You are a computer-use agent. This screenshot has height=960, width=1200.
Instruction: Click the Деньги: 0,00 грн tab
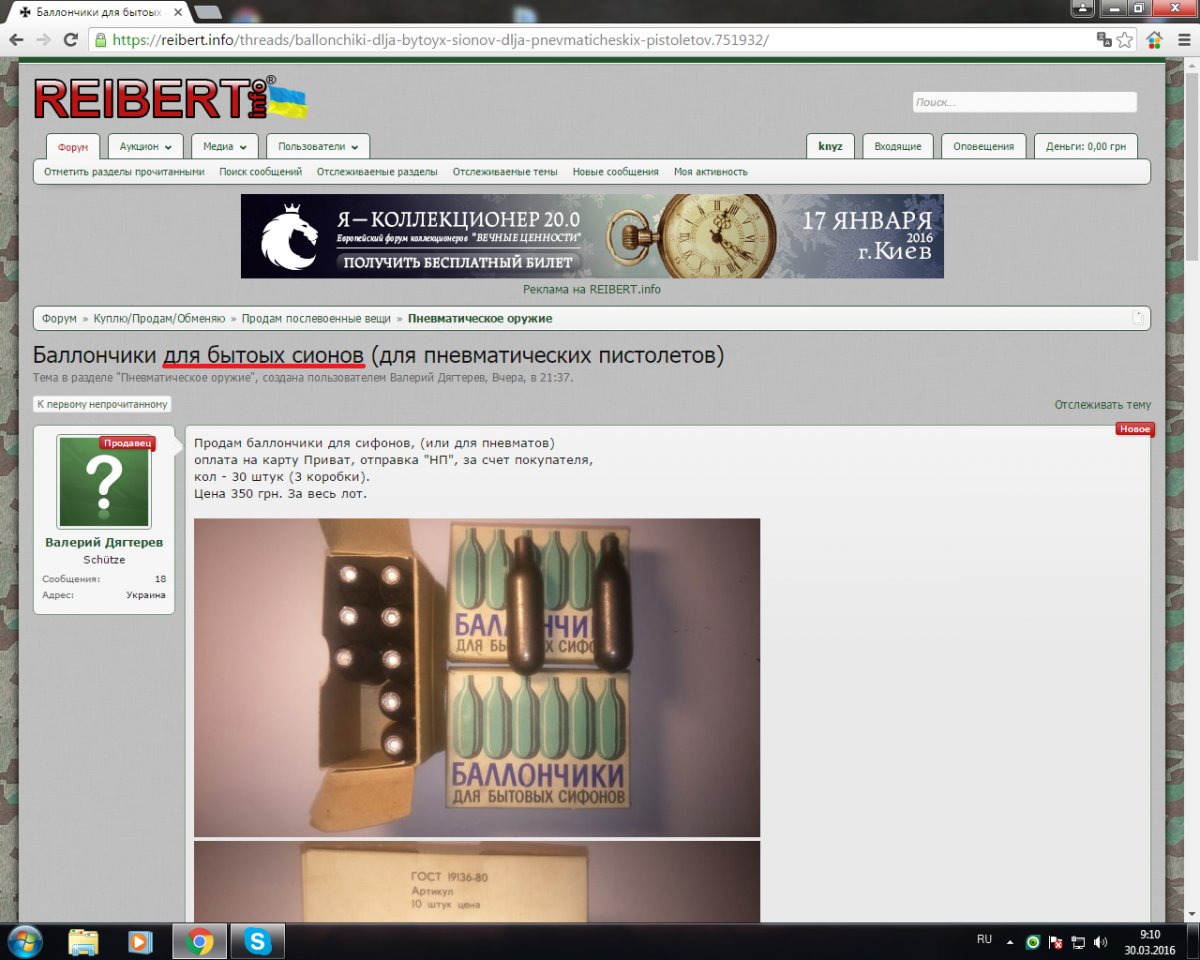(x=1085, y=146)
